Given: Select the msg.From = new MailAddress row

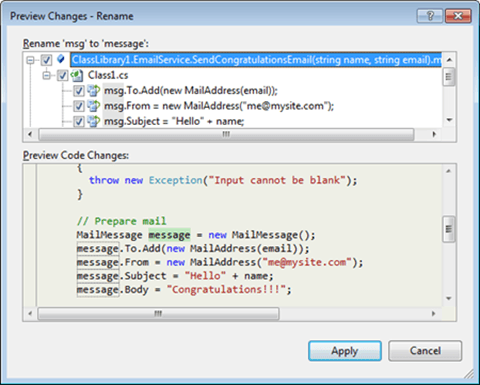Looking at the screenshot, I should click(219, 106).
